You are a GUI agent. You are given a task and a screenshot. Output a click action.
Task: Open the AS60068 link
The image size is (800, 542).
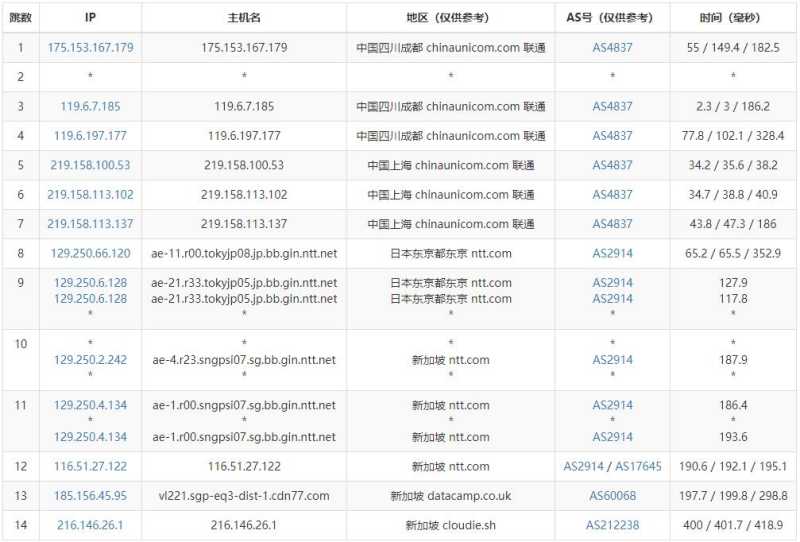pyautogui.click(x=612, y=496)
